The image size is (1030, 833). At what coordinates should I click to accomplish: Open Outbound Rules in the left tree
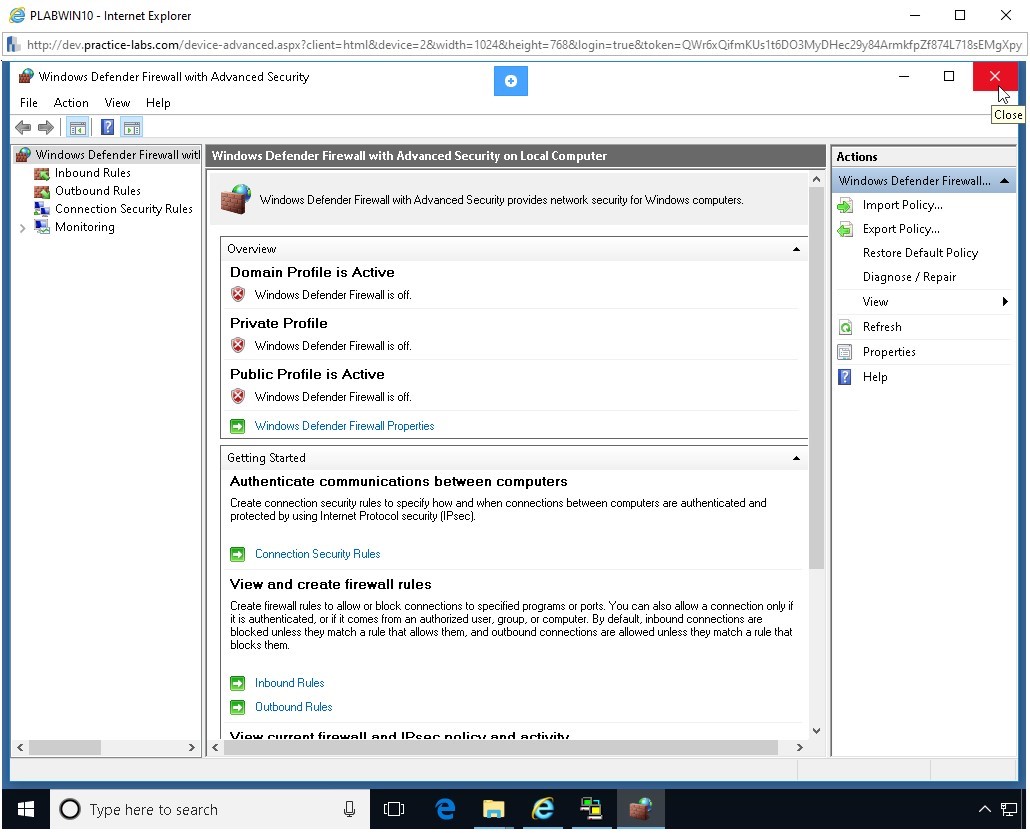[x=97, y=191]
